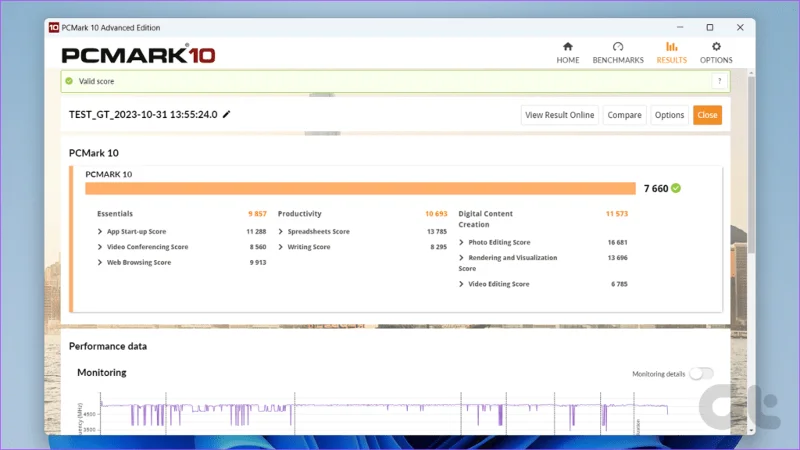Click the Essentials heading
The image size is (800, 450).
pos(115,214)
